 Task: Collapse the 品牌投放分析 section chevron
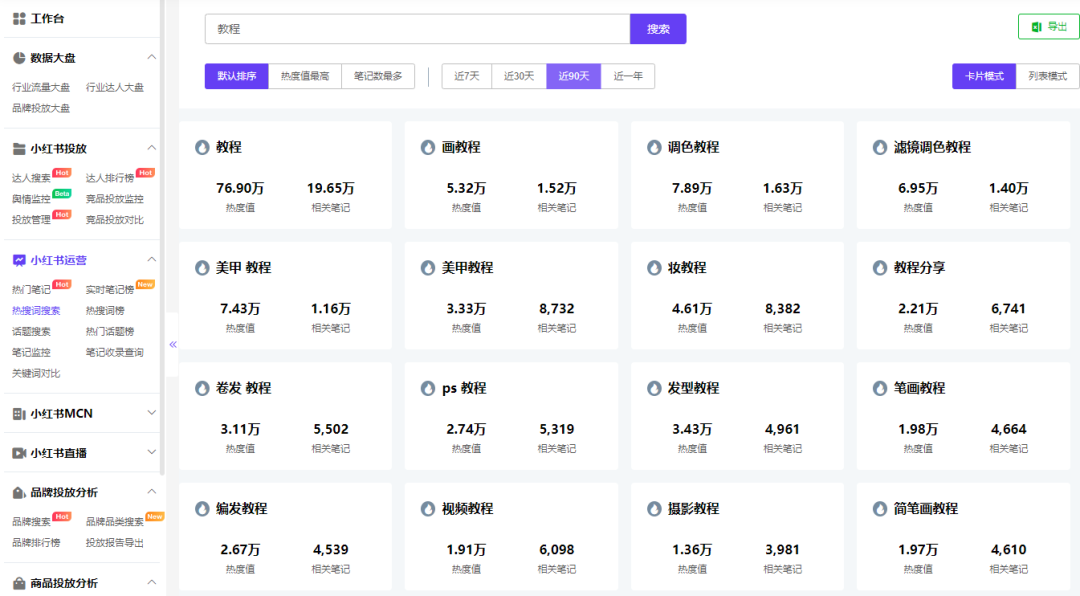(152, 491)
